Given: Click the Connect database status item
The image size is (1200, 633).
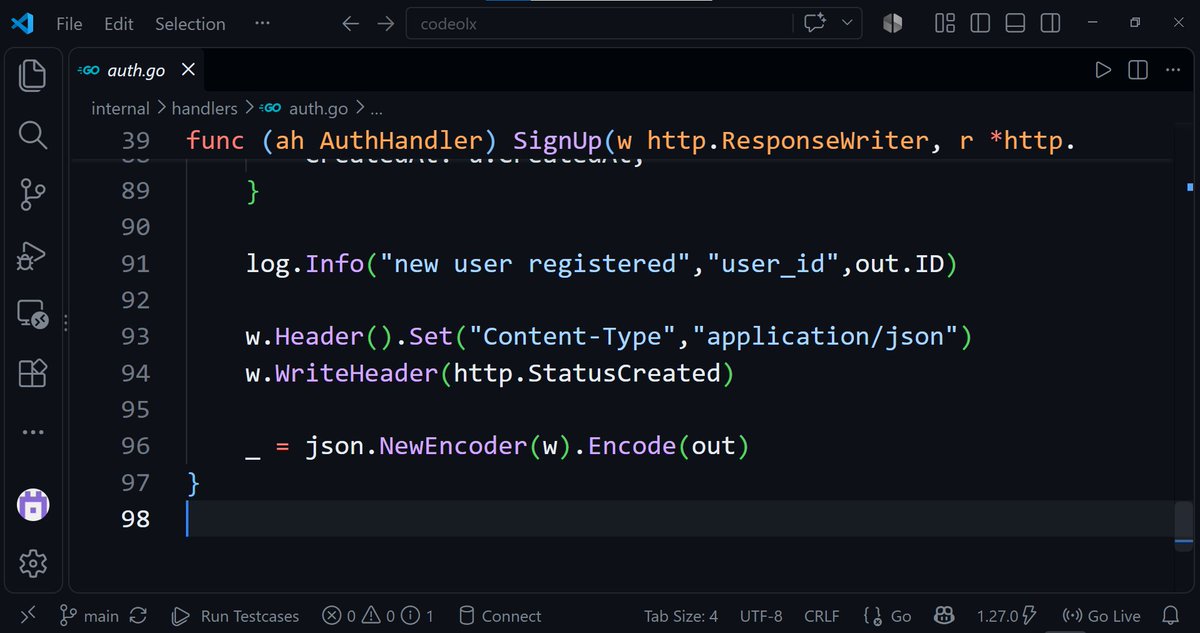Looking at the screenshot, I should click(x=499, y=616).
